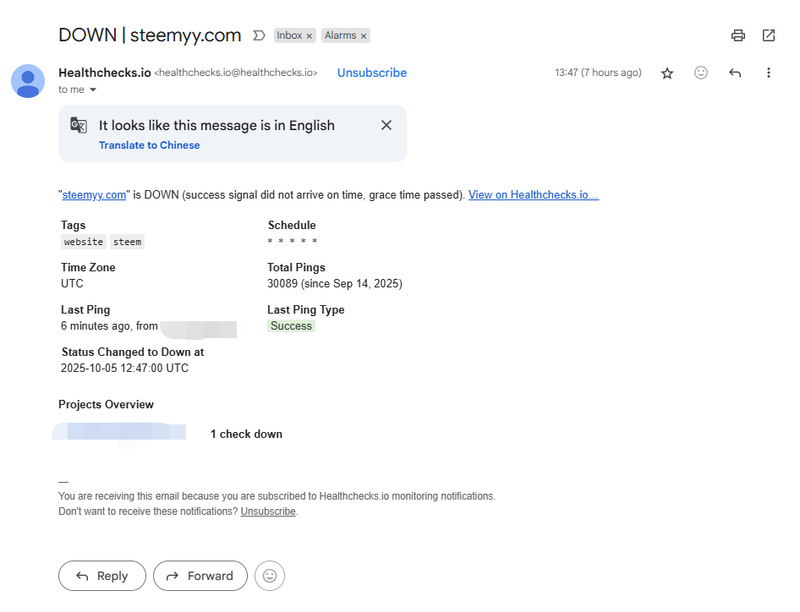Open the steemyy.com link in message body
The height and width of the screenshot is (612, 800).
pyautogui.click(x=94, y=195)
